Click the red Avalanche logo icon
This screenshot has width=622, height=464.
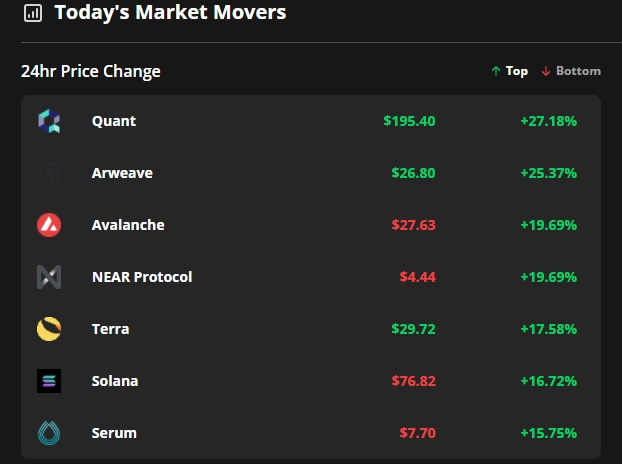click(x=49, y=225)
